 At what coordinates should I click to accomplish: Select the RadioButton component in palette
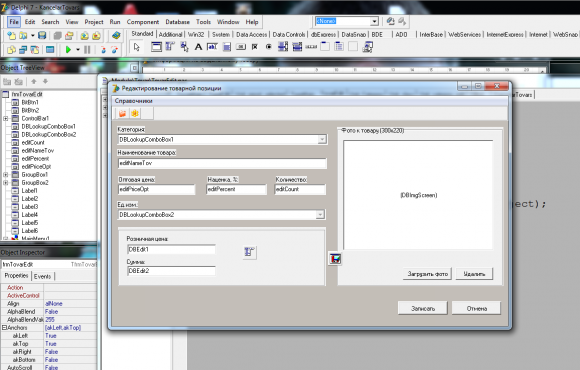pyautogui.click(x=269, y=47)
